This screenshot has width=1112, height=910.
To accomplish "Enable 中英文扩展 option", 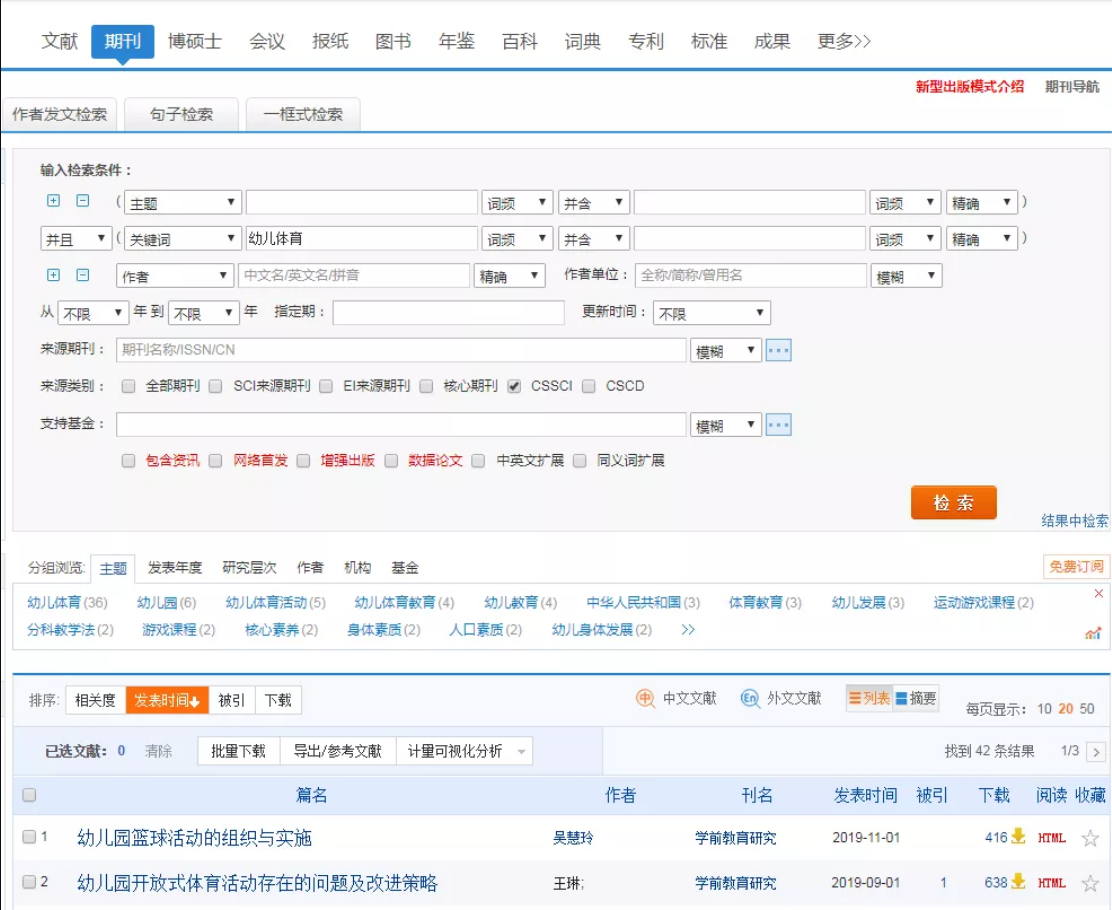I will pyautogui.click(x=479, y=461).
